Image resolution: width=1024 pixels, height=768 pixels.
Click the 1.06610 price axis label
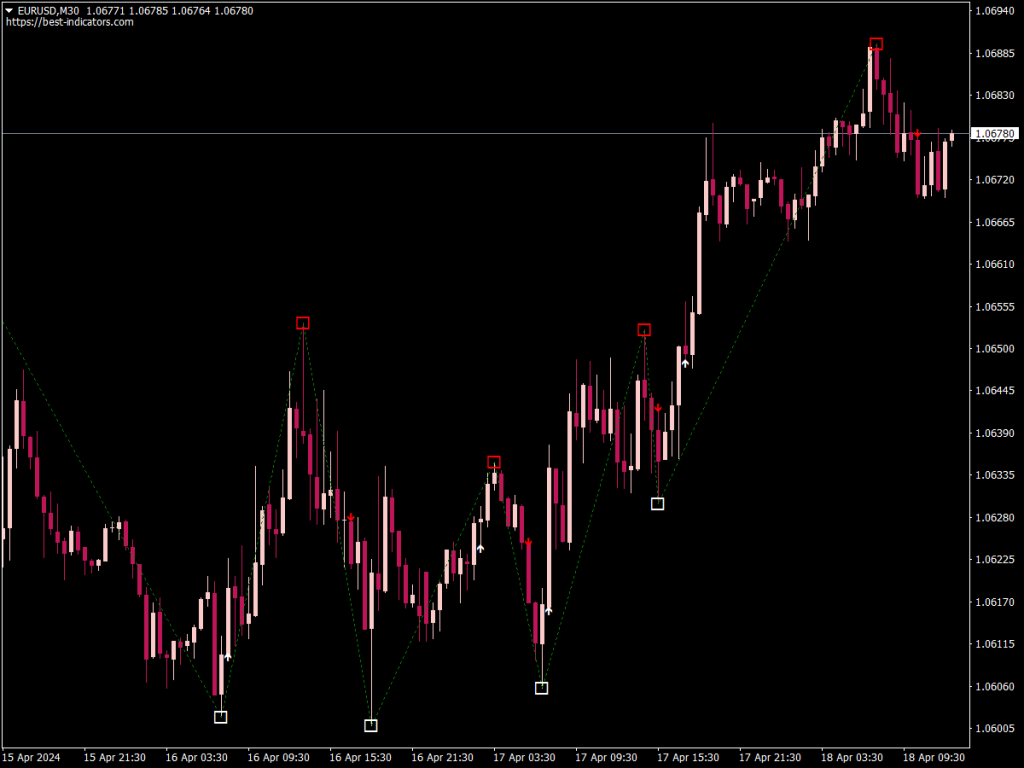995,264
